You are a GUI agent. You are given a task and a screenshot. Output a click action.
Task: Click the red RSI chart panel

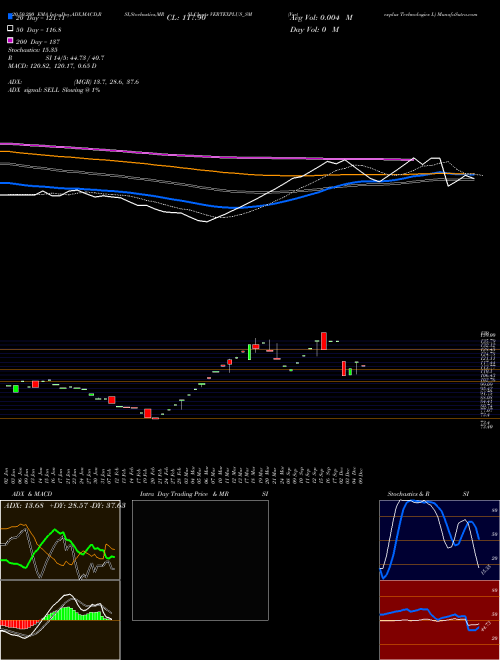pyautogui.click(x=439, y=620)
